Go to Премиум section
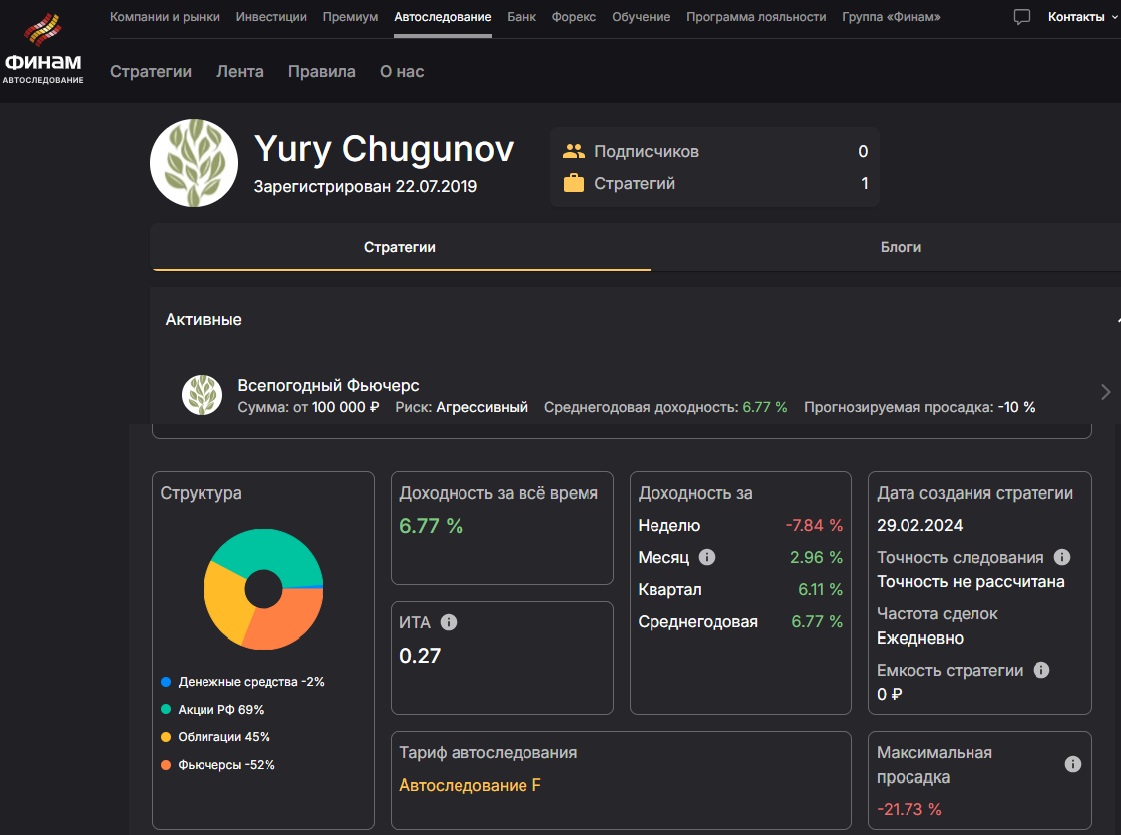 [x=350, y=16]
